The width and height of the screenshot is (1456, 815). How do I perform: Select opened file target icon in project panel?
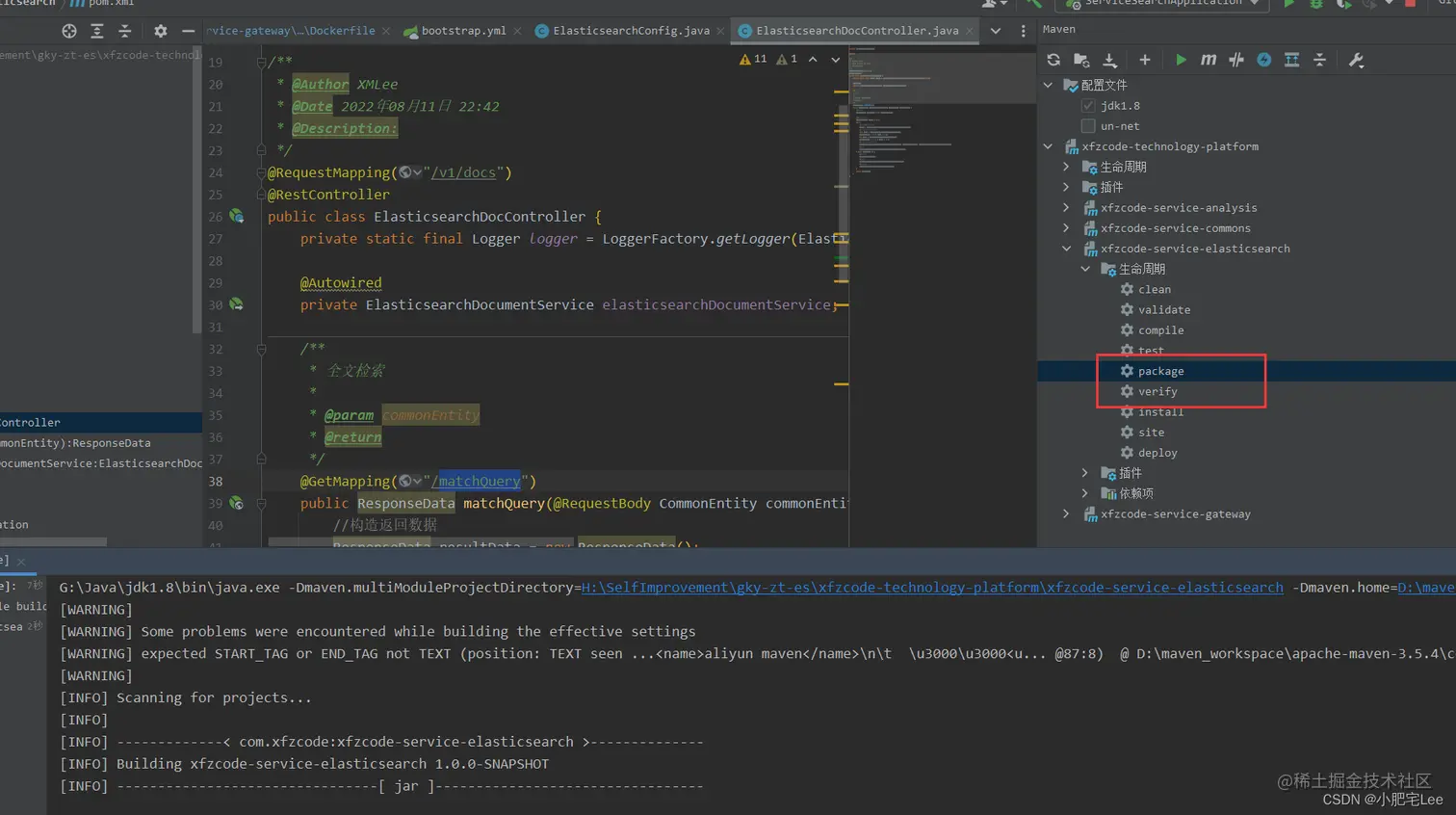[69, 31]
